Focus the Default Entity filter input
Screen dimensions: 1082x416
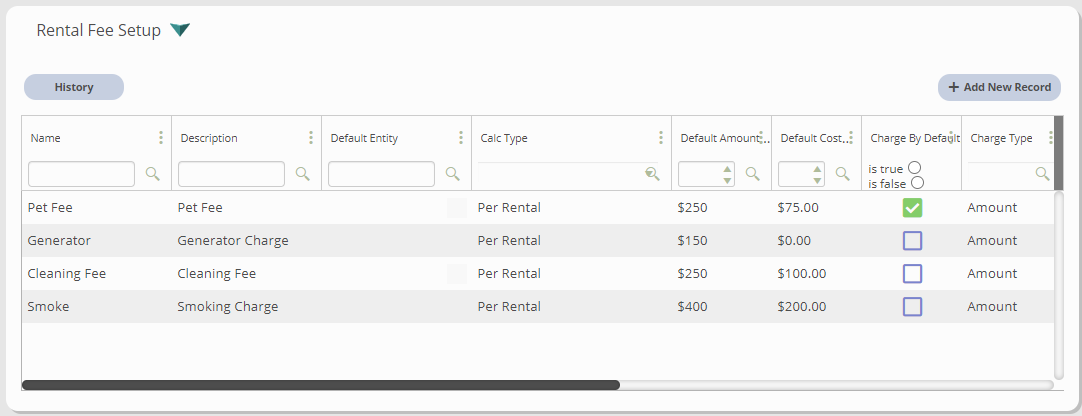(x=382, y=174)
